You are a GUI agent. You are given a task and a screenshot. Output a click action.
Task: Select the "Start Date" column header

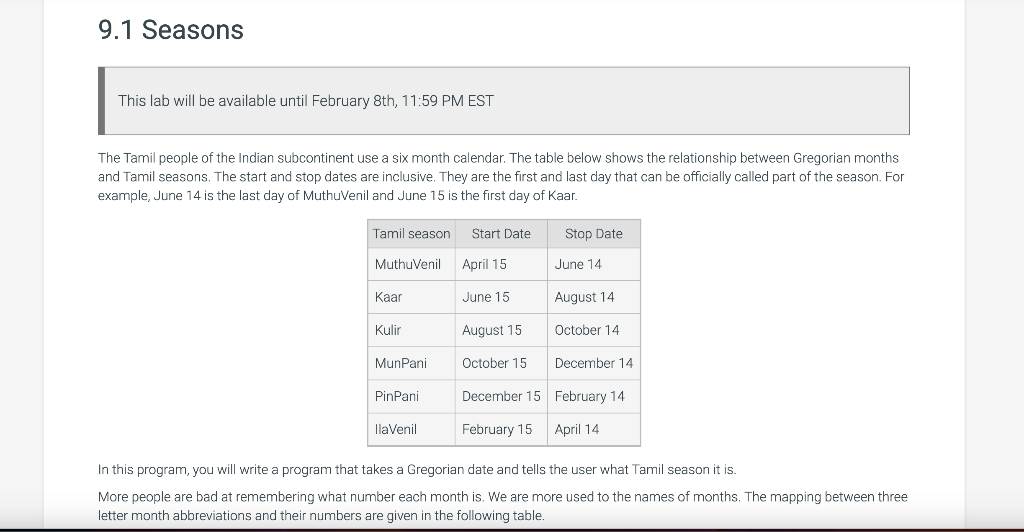coord(501,234)
